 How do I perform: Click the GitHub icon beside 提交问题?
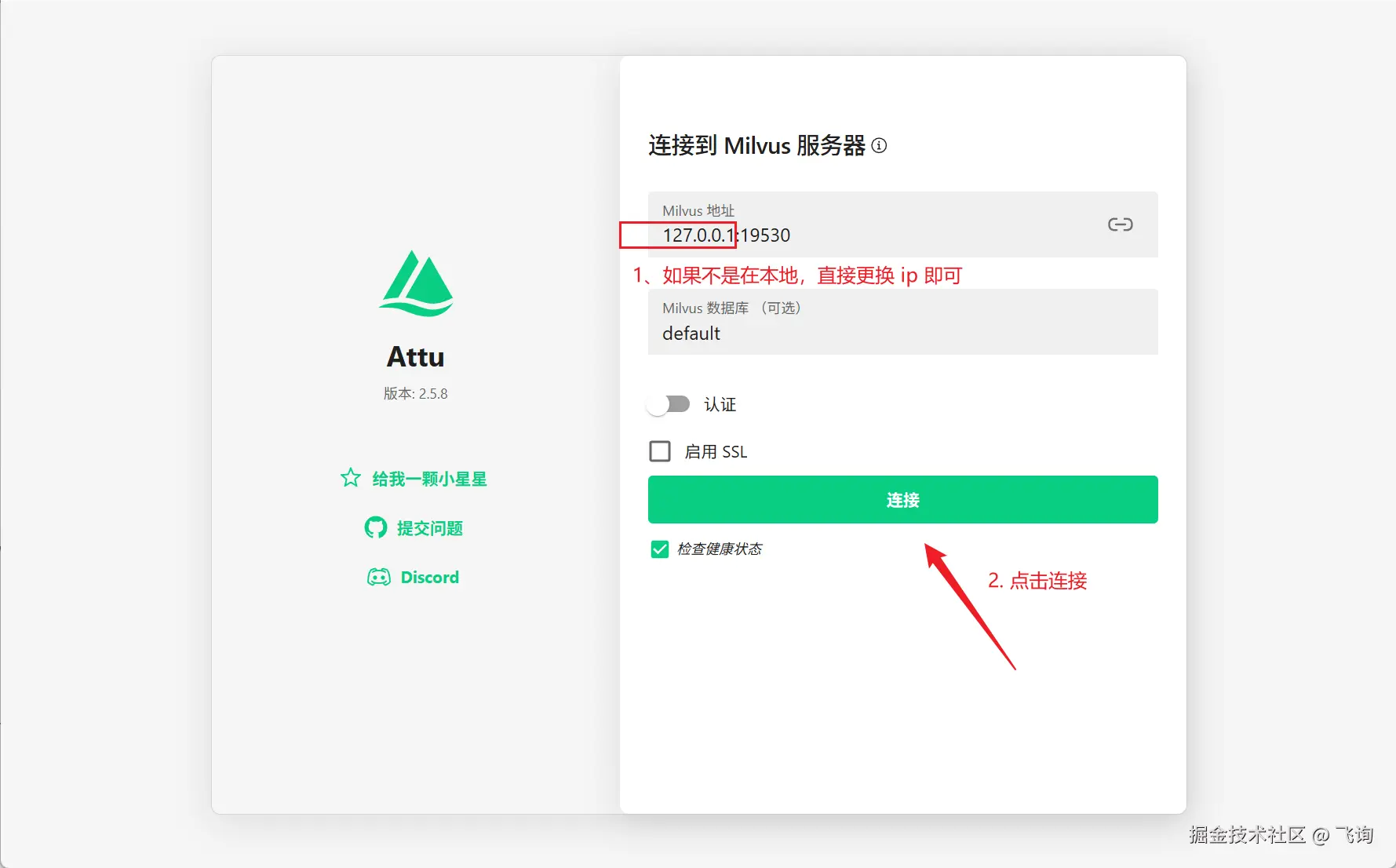376,527
